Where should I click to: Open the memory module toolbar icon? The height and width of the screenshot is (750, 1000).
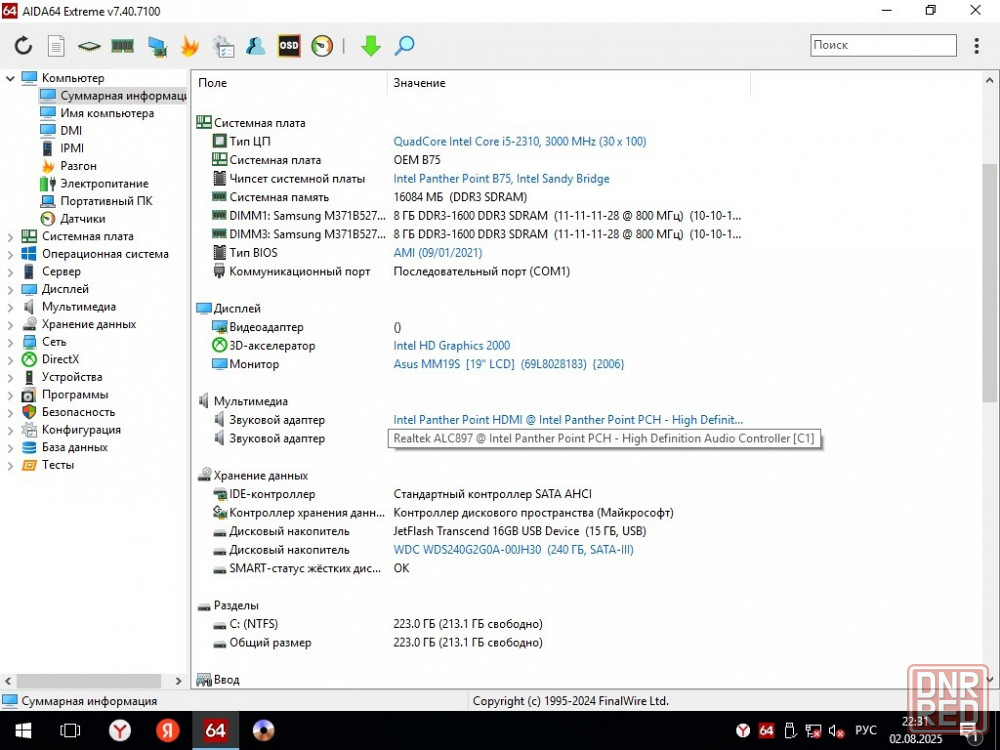coord(122,45)
